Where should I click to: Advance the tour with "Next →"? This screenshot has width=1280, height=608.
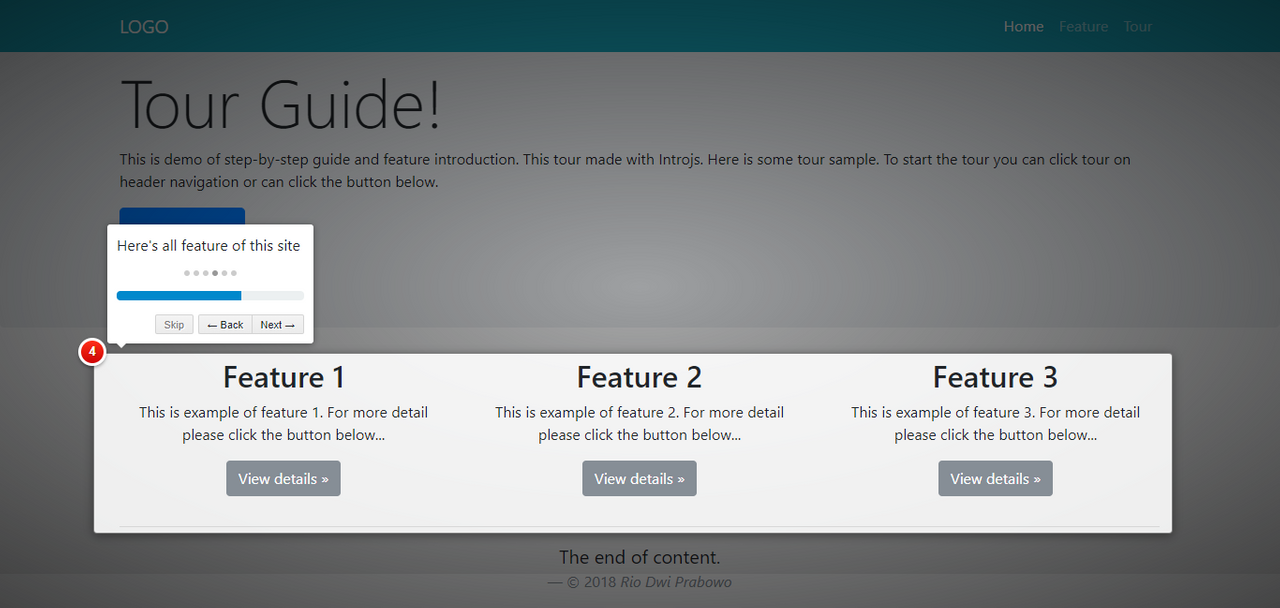point(277,324)
